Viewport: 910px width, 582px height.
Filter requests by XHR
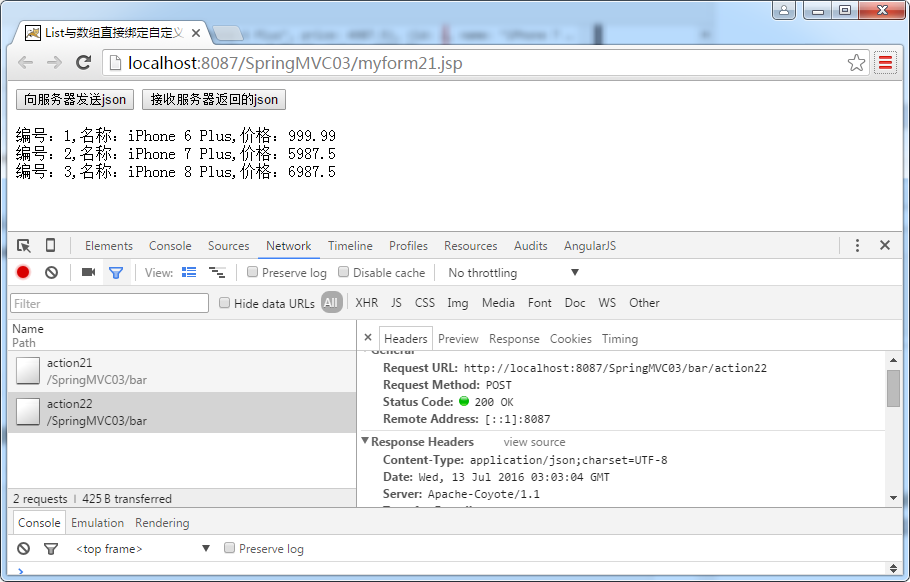tap(366, 302)
